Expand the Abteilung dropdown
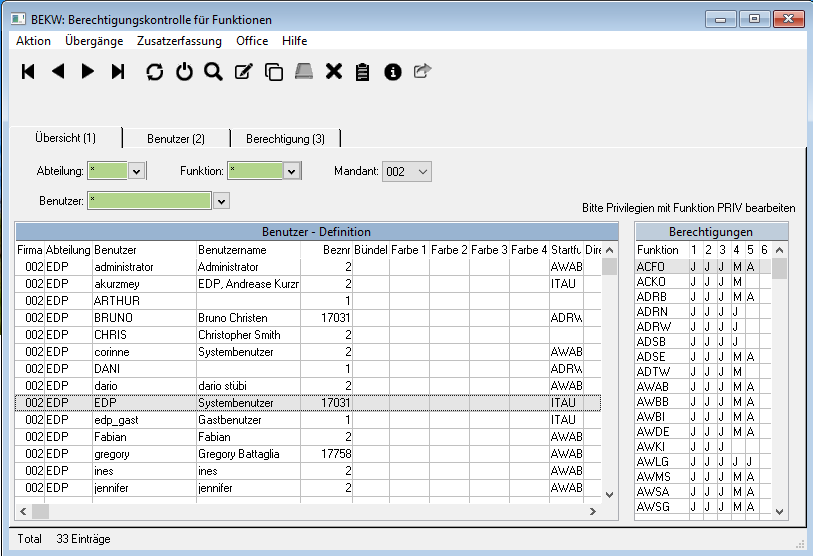The image size is (813, 556). (x=137, y=171)
